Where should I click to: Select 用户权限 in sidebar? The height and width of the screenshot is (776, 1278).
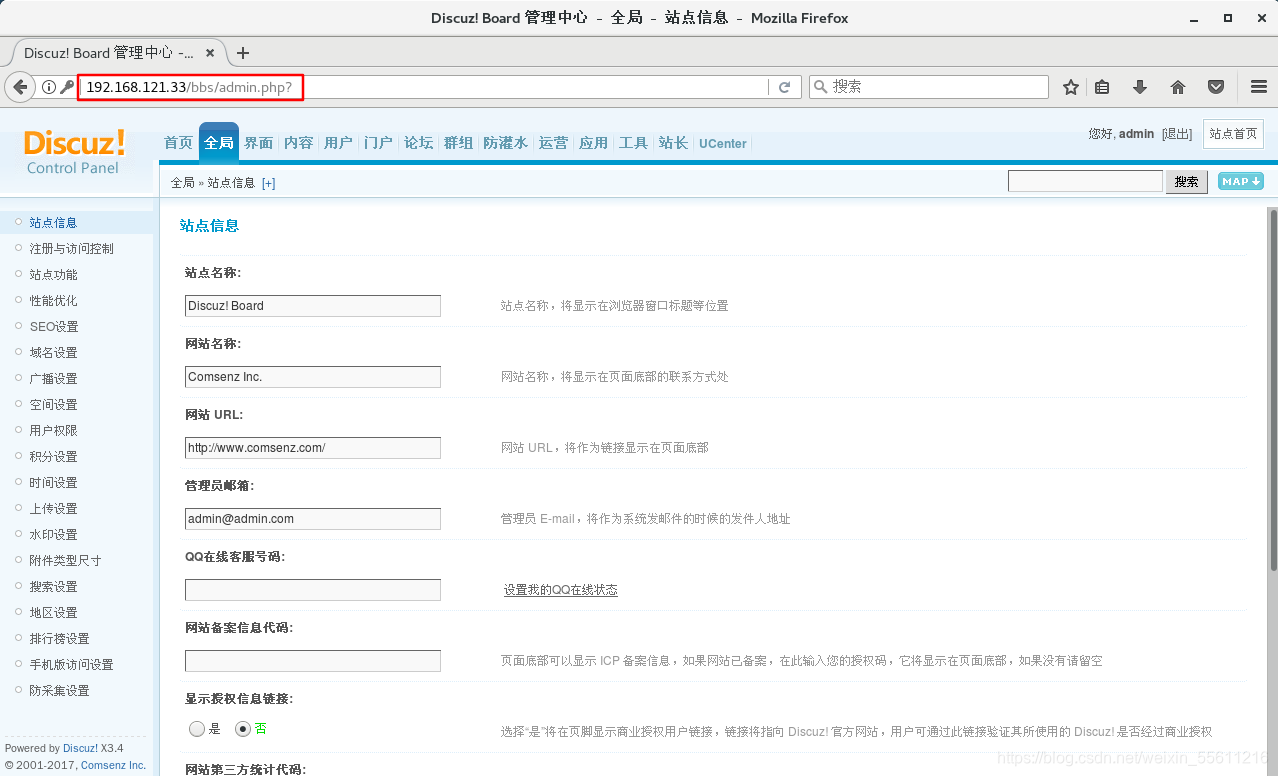click(x=54, y=431)
